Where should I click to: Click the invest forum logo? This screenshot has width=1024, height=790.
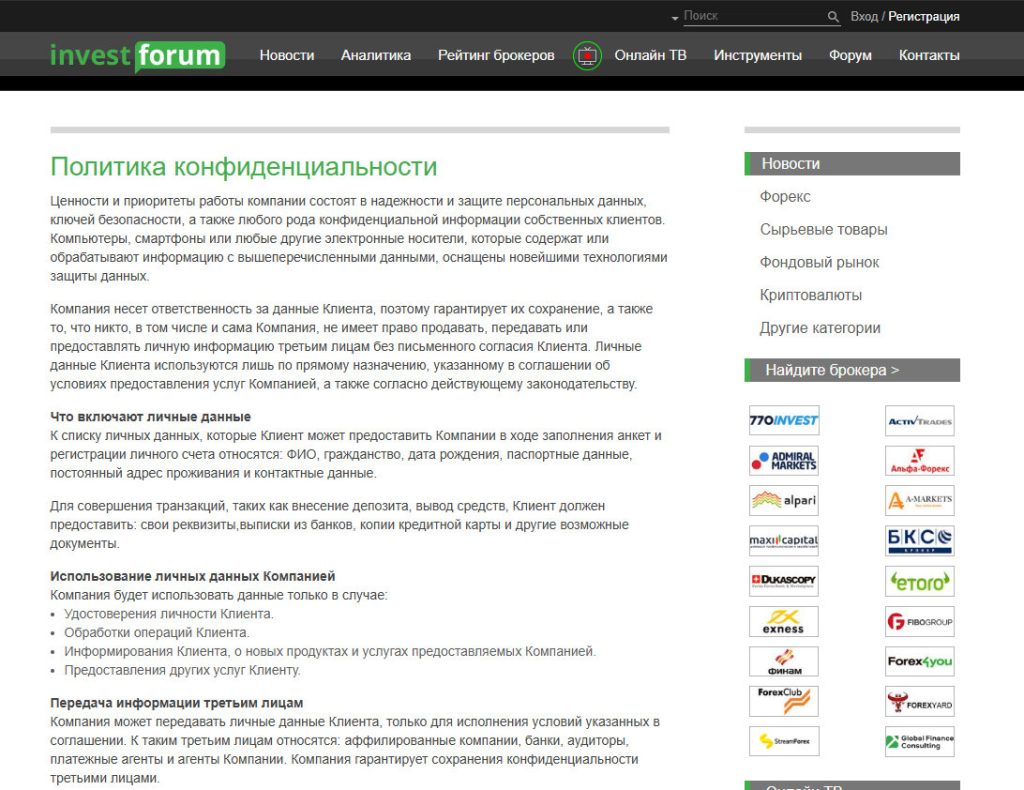(137, 55)
